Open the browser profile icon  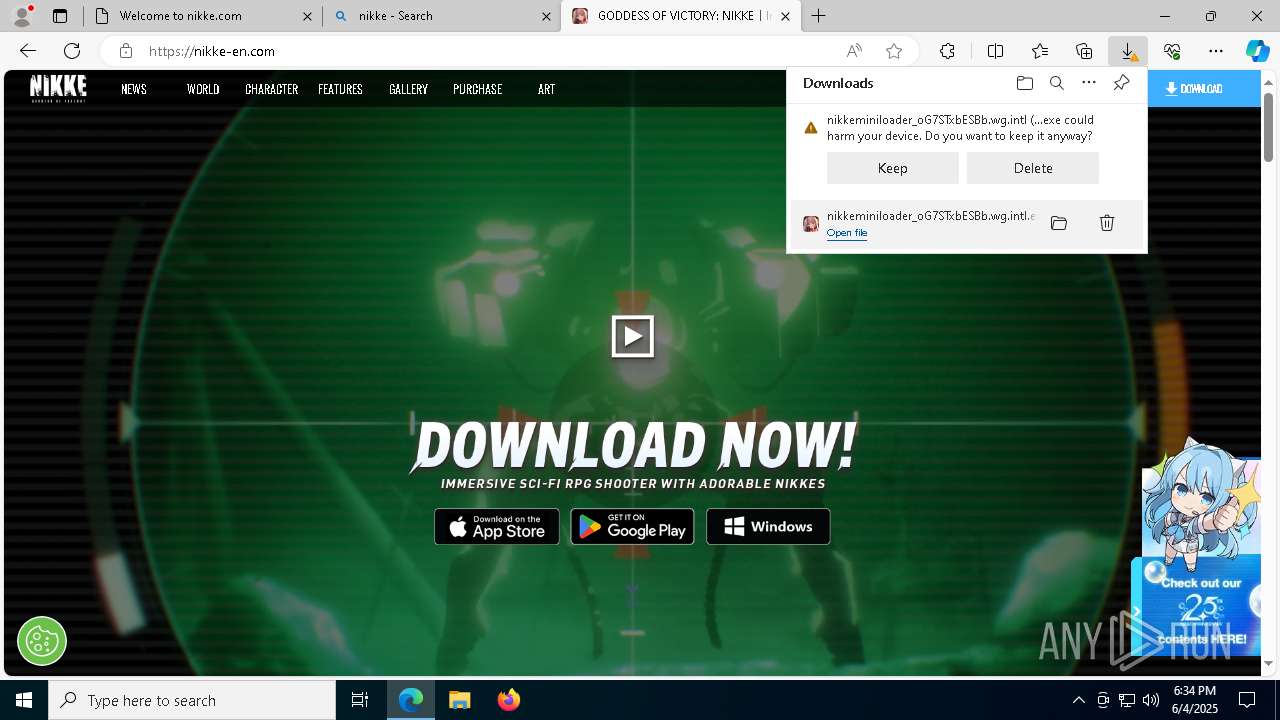[22, 16]
